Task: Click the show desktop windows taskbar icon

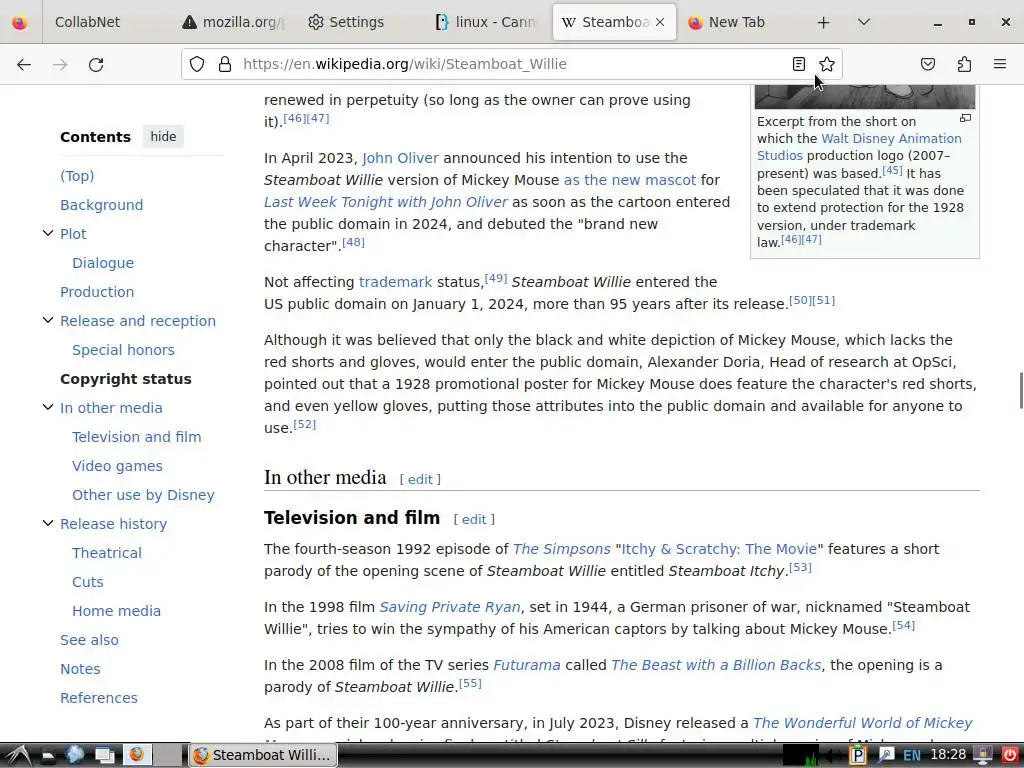Action: point(104,755)
